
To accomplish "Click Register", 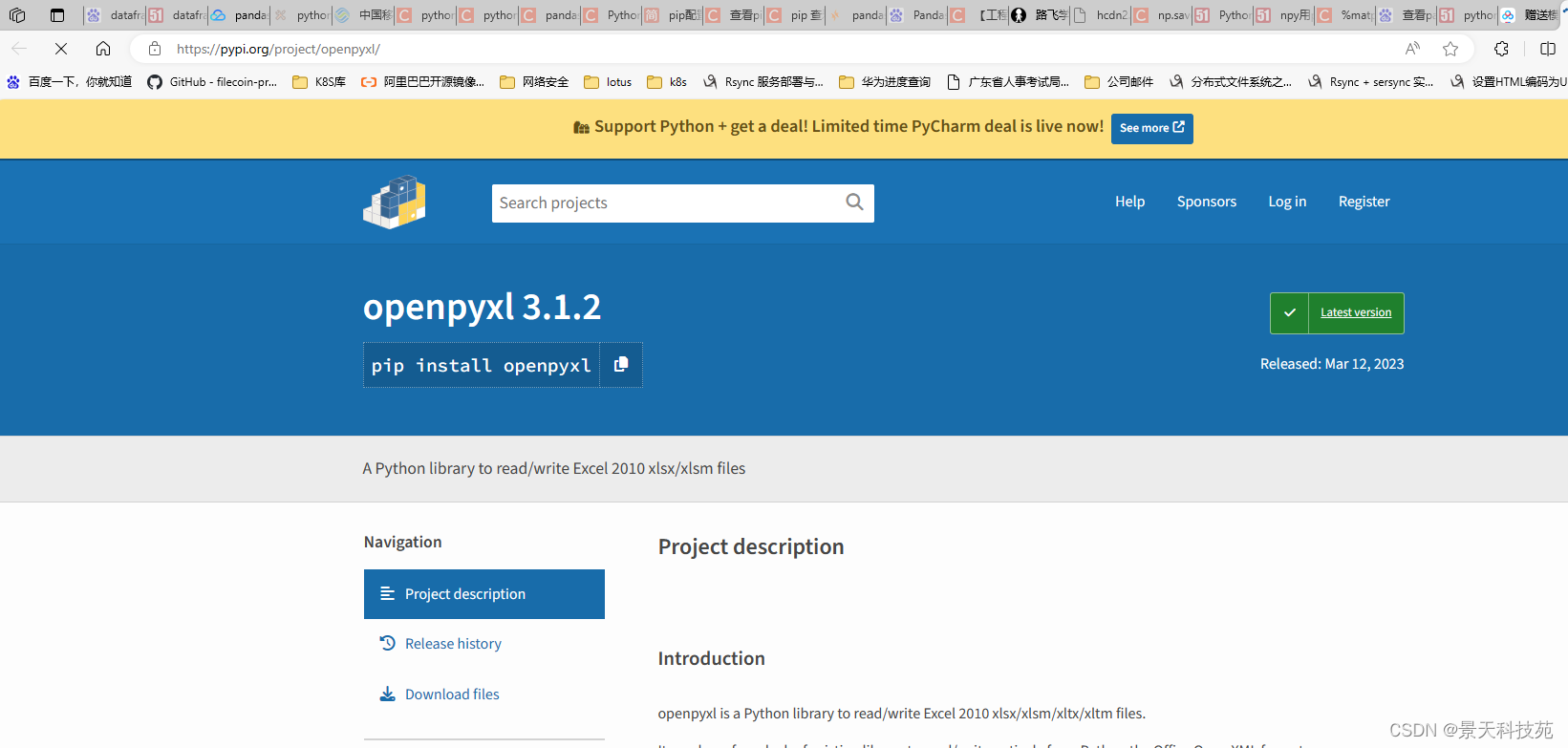I will tap(1364, 202).
